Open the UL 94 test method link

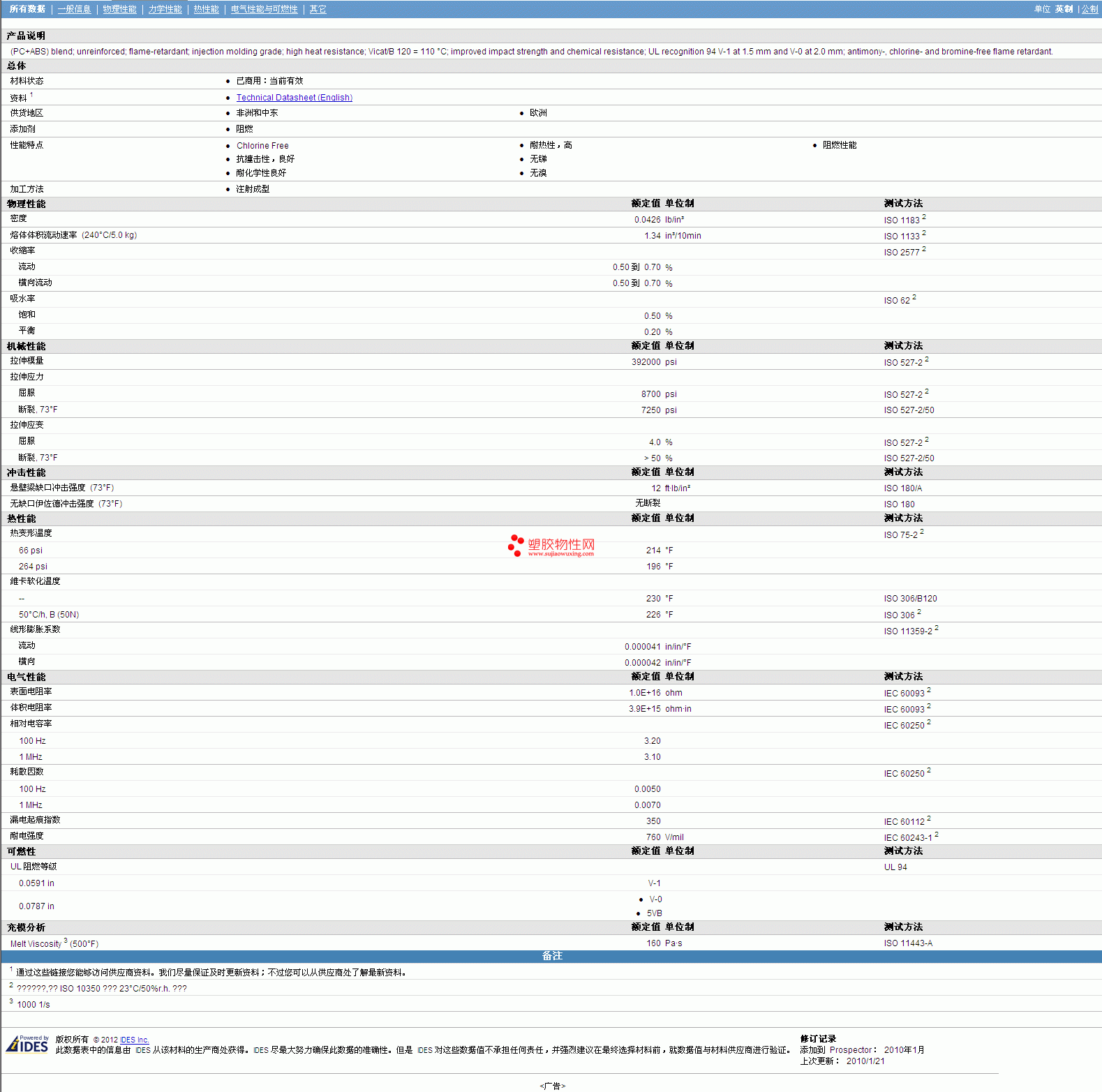895,867
